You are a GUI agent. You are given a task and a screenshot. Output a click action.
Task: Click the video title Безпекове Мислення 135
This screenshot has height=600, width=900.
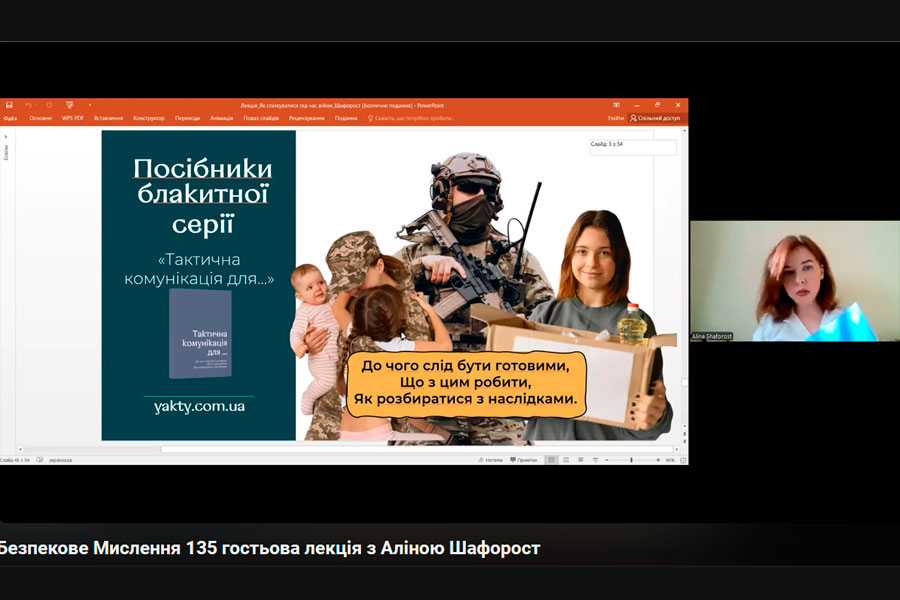point(270,548)
